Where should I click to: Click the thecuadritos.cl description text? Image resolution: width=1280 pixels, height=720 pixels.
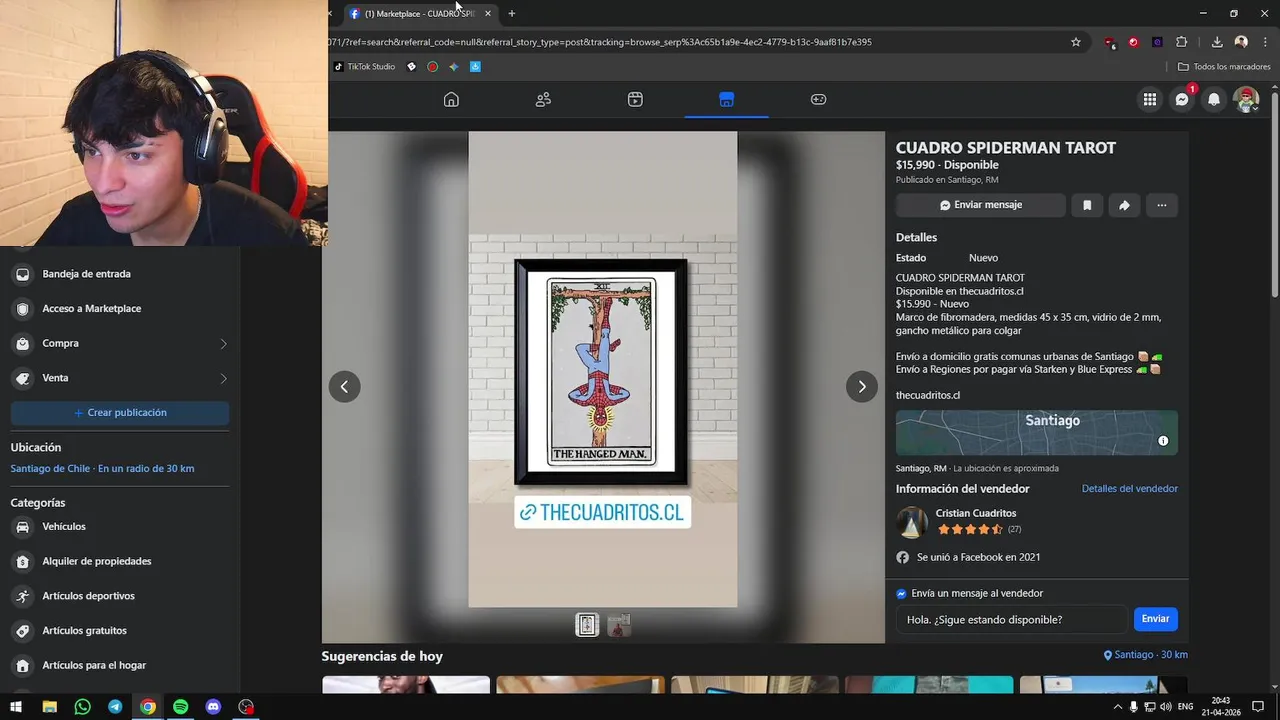click(928, 395)
